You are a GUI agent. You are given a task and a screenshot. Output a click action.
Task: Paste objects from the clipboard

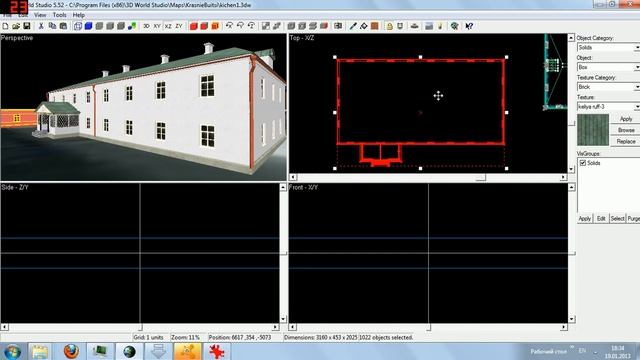pos(63,26)
